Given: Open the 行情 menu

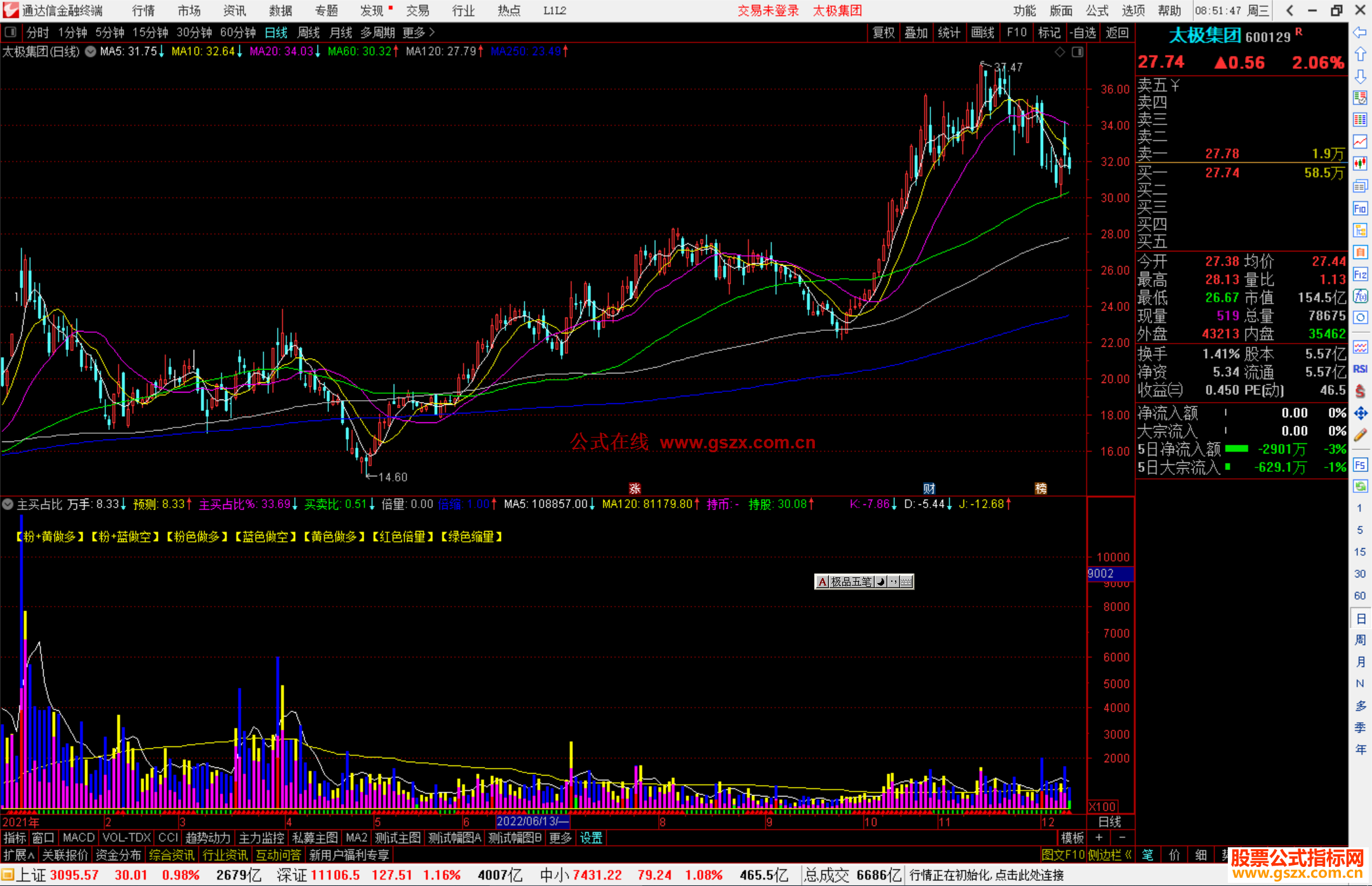Looking at the screenshot, I should 143,11.
